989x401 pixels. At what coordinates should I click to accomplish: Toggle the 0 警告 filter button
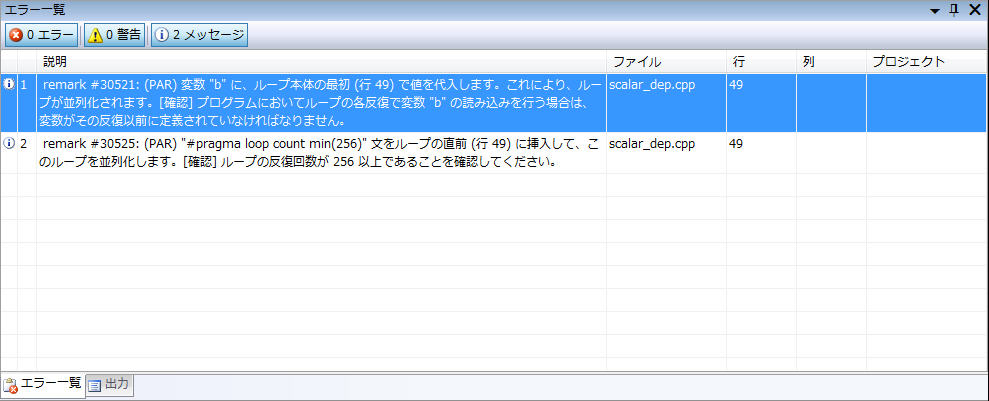point(115,35)
